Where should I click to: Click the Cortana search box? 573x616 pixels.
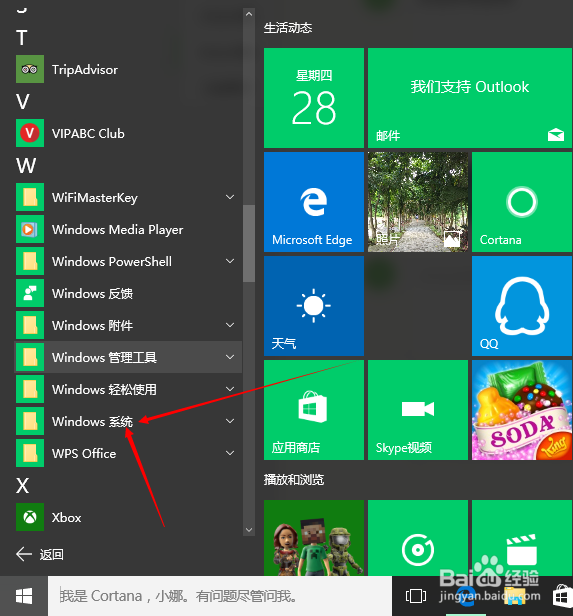point(220,596)
